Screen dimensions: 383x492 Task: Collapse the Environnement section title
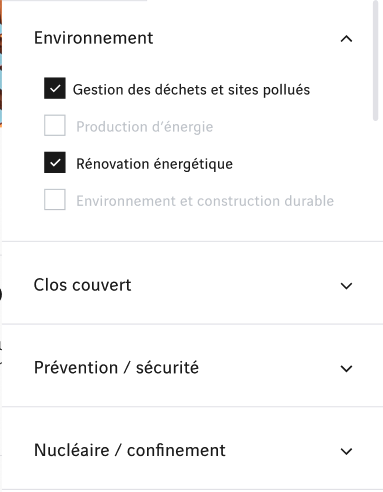(93, 38)
